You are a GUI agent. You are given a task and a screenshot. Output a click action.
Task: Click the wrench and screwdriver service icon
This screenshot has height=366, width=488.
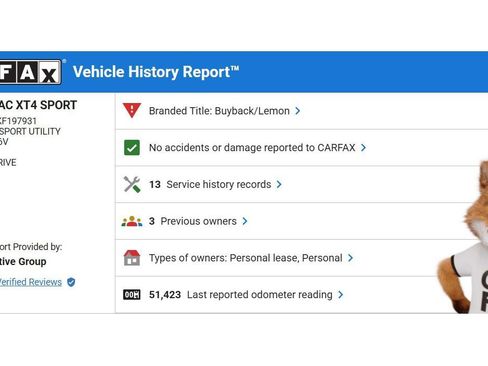tap(132, 184)
